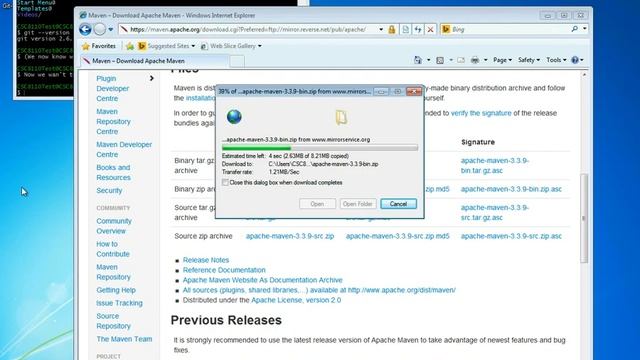Click the folder icon in download dialog
The image size is (640, 360).
(341, 118)
